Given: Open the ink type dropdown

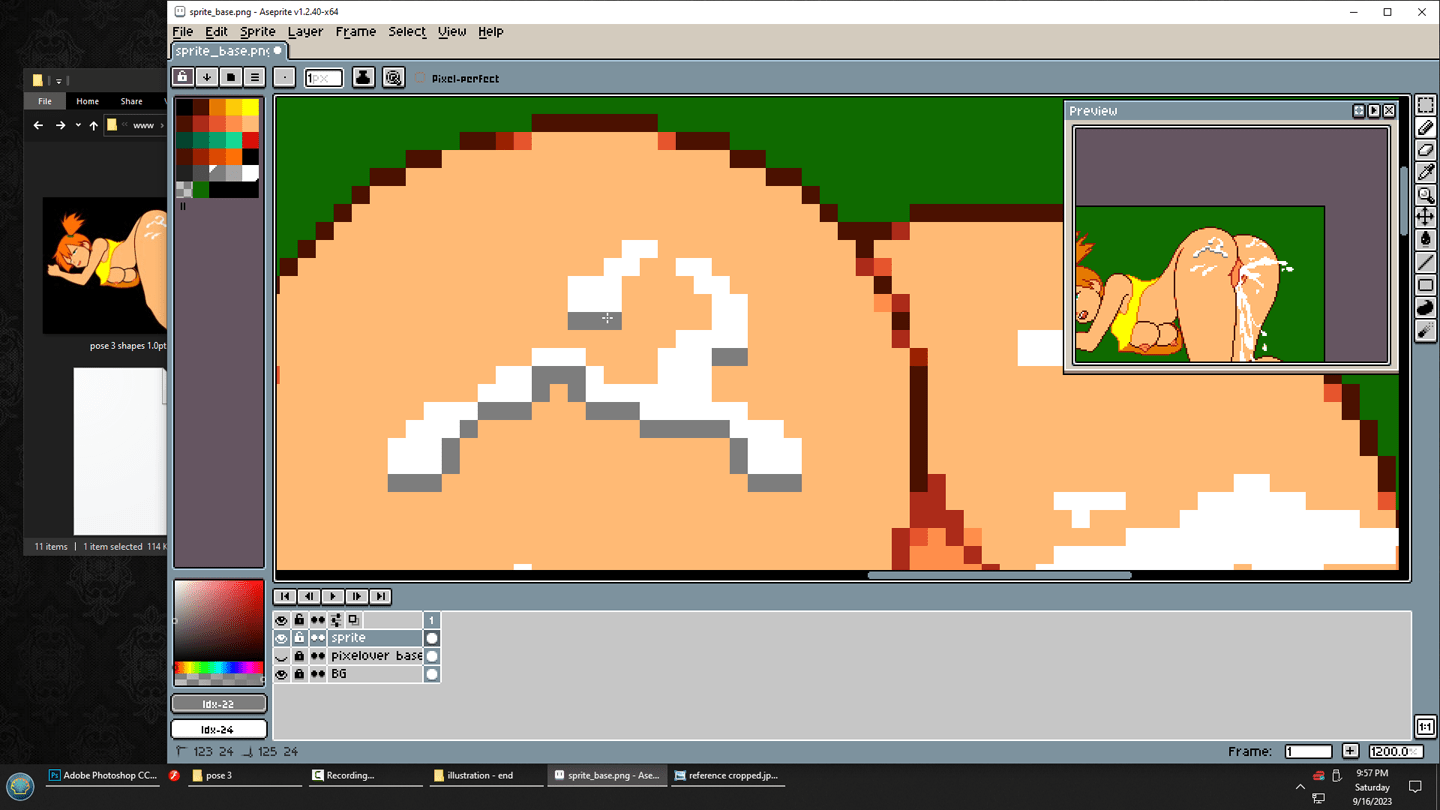Looking at the screenshot, I should [363, 77].
